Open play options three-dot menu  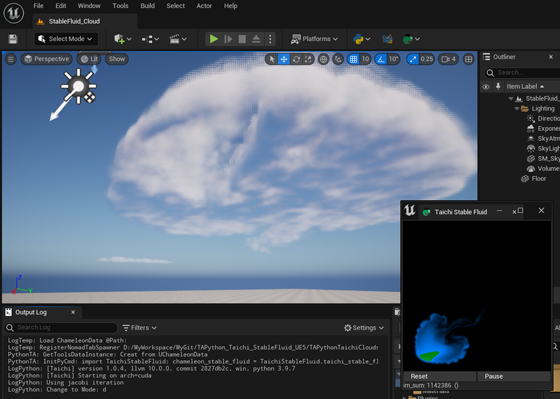tap(270, 39)
